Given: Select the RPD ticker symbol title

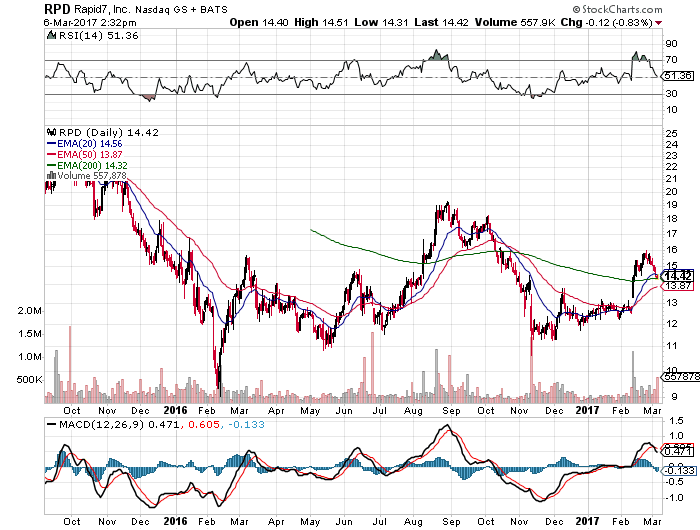Looking at the screenshot, I should (57, 8).
